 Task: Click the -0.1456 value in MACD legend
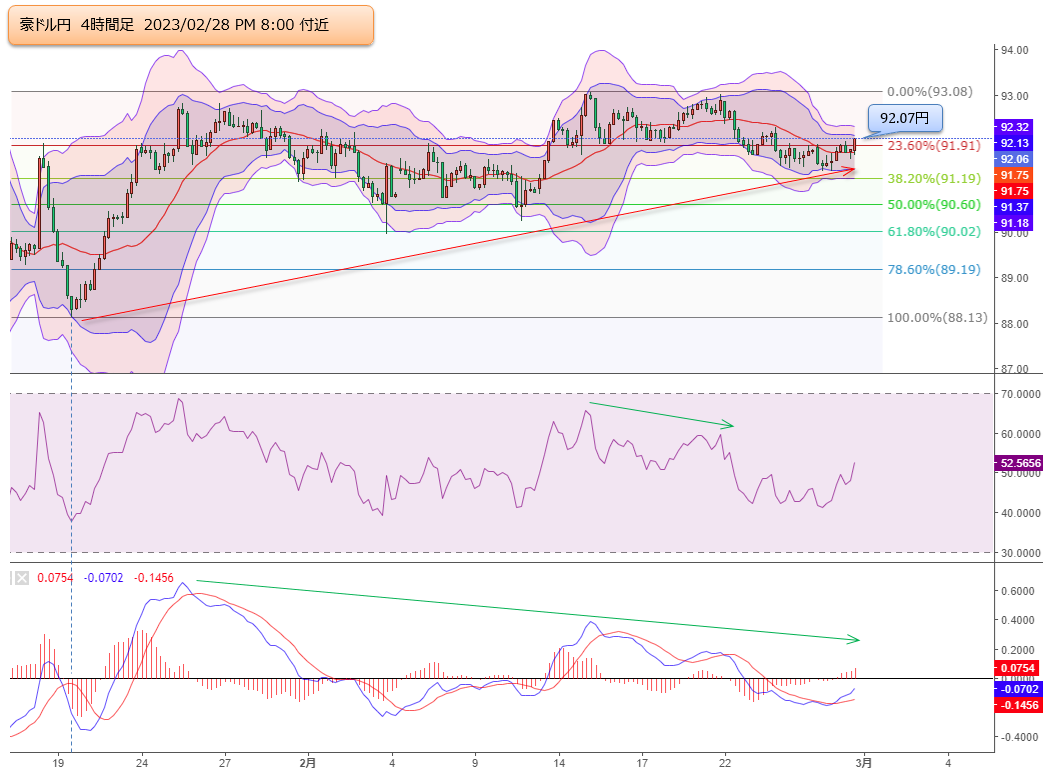pyautogui.click(x=153, y=578)
